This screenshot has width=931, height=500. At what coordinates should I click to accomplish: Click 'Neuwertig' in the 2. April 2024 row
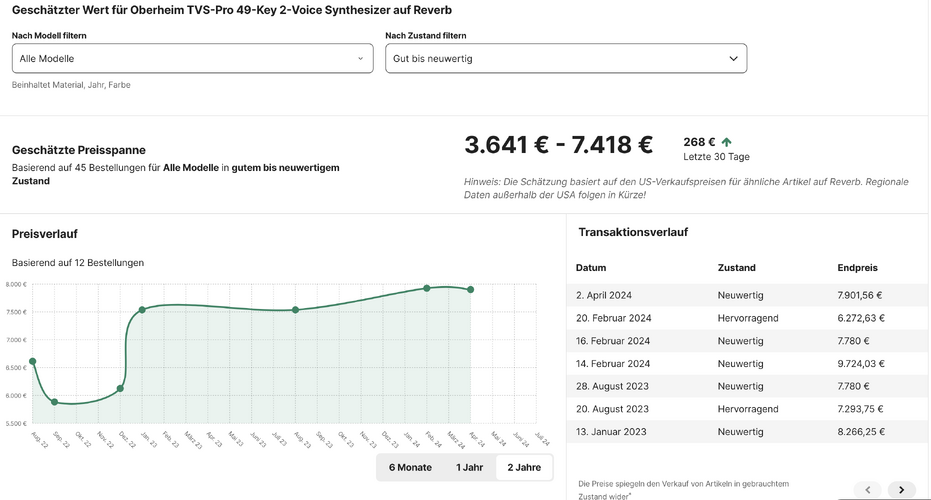tap(740, 295)
